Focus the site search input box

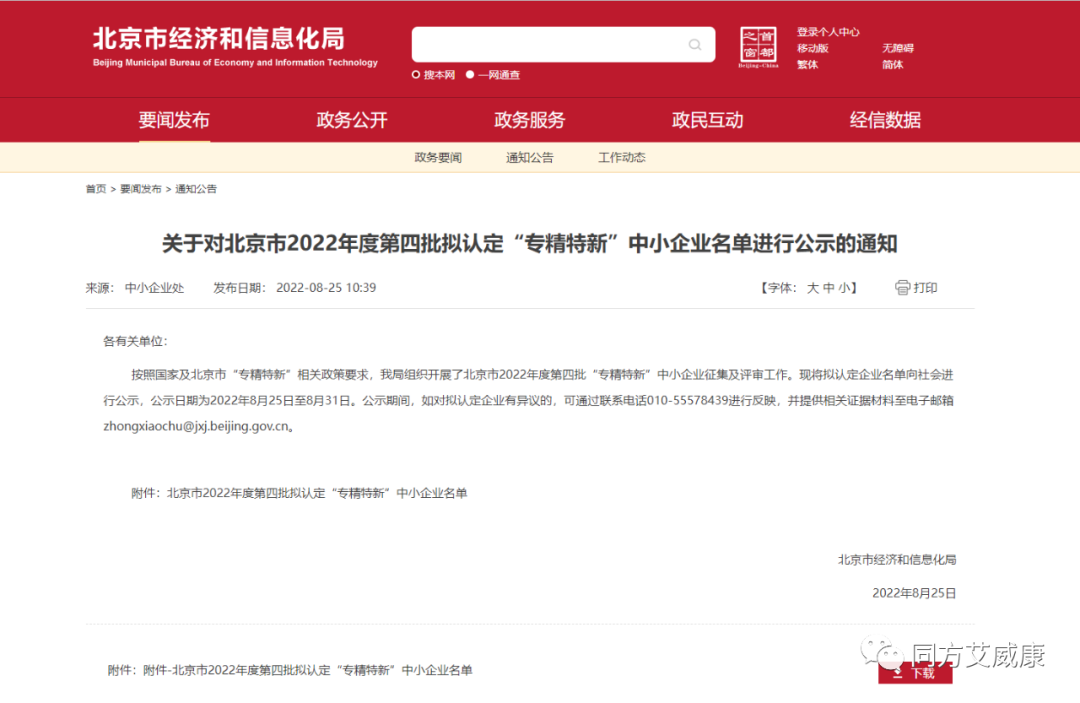(x=563, y=45)
